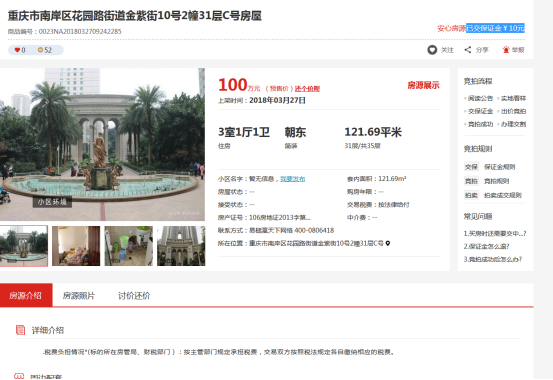Click the 3室1厅1卫 room layout text
This screenshot has height=380, width=553.
(x=244, y=132)
